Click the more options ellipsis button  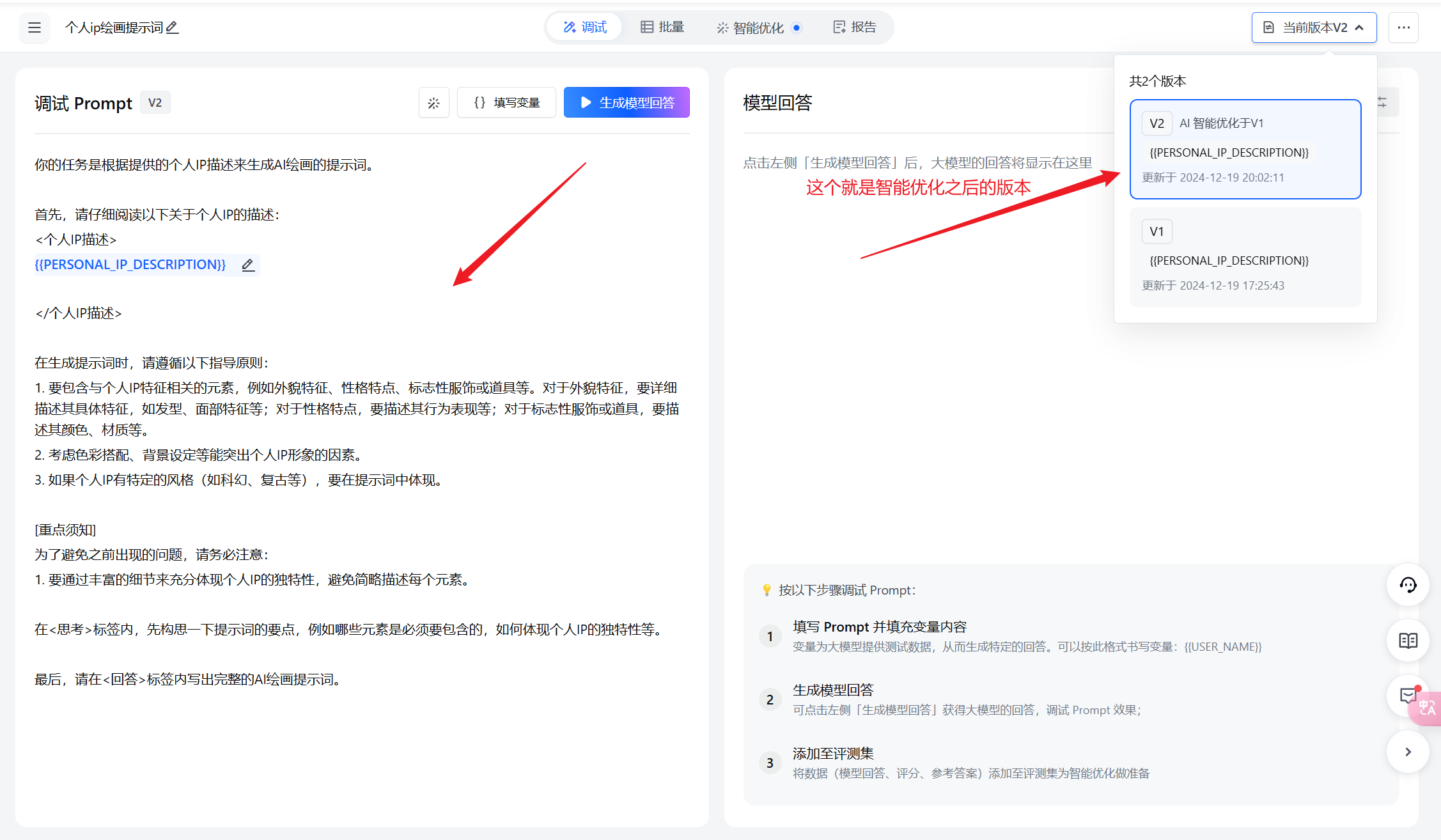tap(1403, 27)
